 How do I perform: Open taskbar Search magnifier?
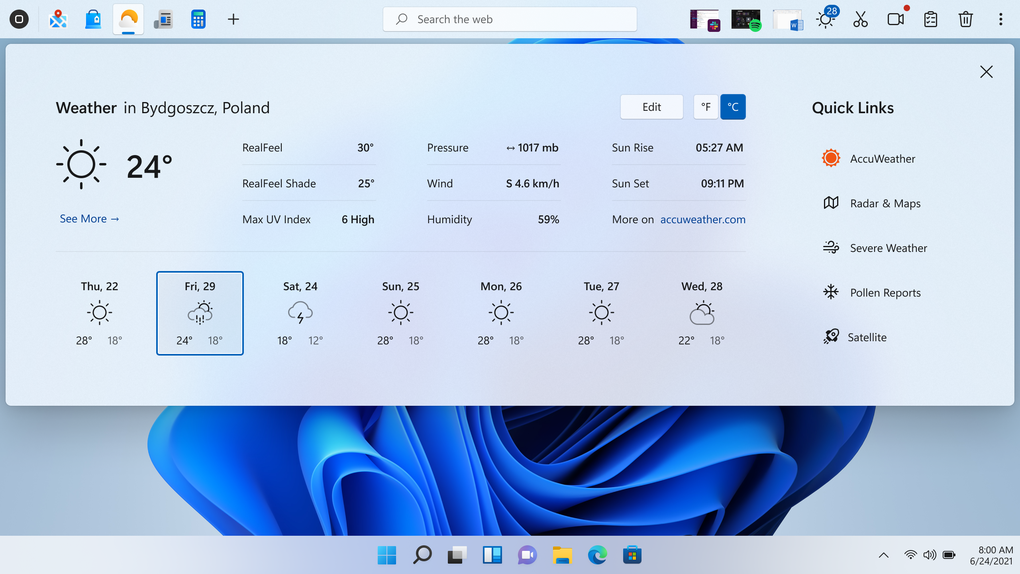point(422,555)
